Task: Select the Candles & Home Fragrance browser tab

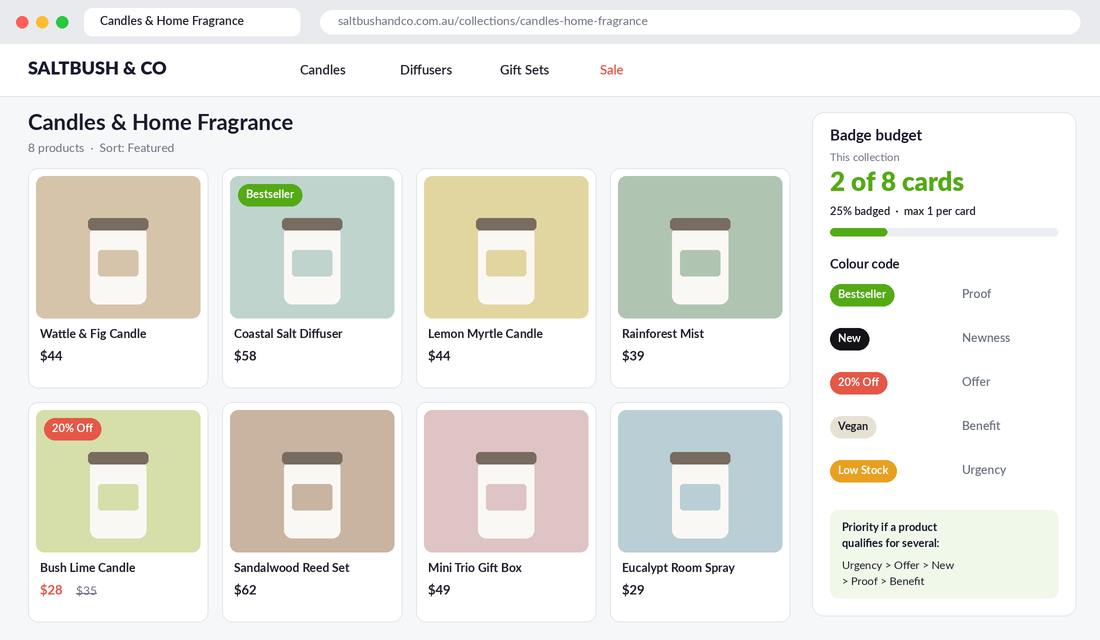Action: click(x=192, y=21)
